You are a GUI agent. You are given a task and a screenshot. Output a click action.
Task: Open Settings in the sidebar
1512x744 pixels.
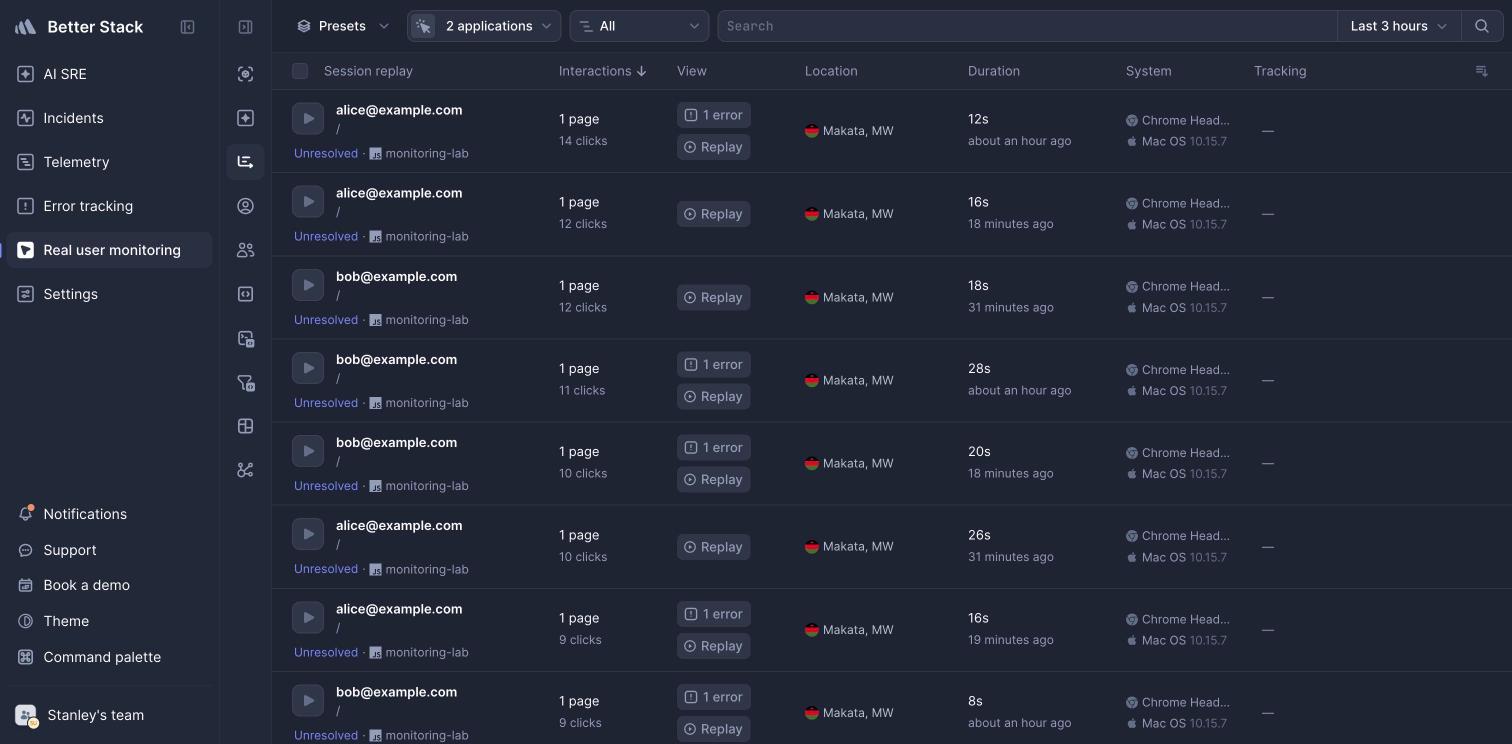pos(110,294)
